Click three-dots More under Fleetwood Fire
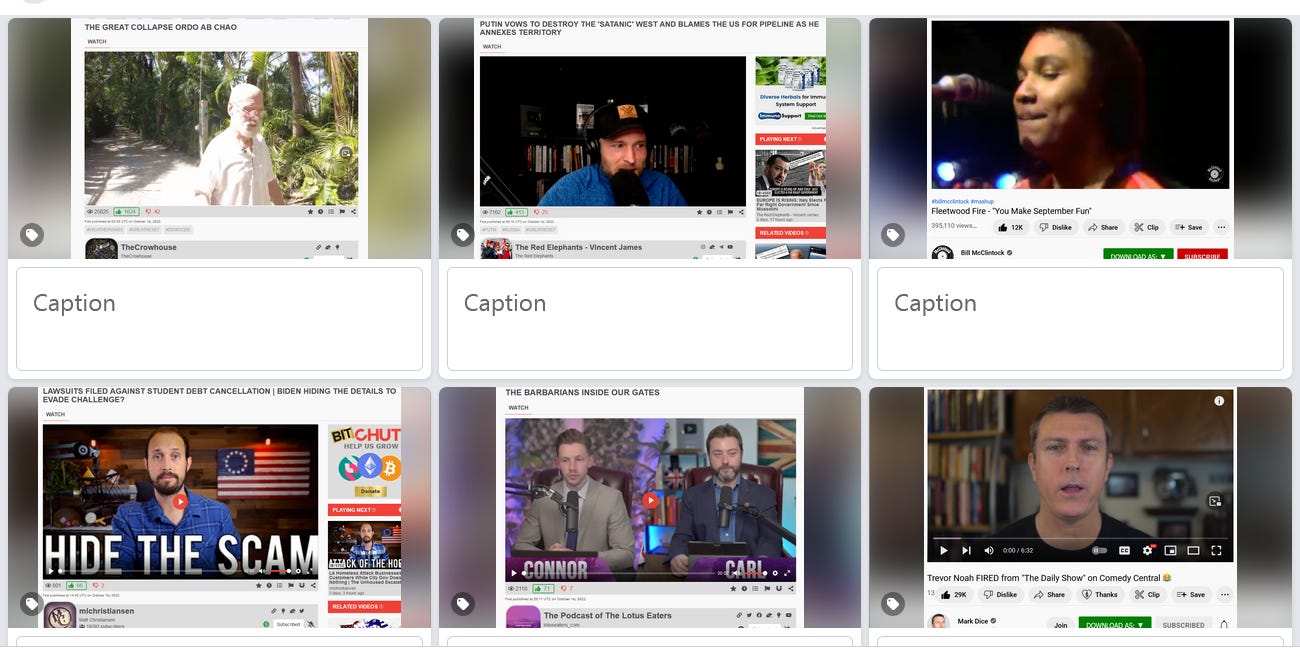 point(1221,227)
